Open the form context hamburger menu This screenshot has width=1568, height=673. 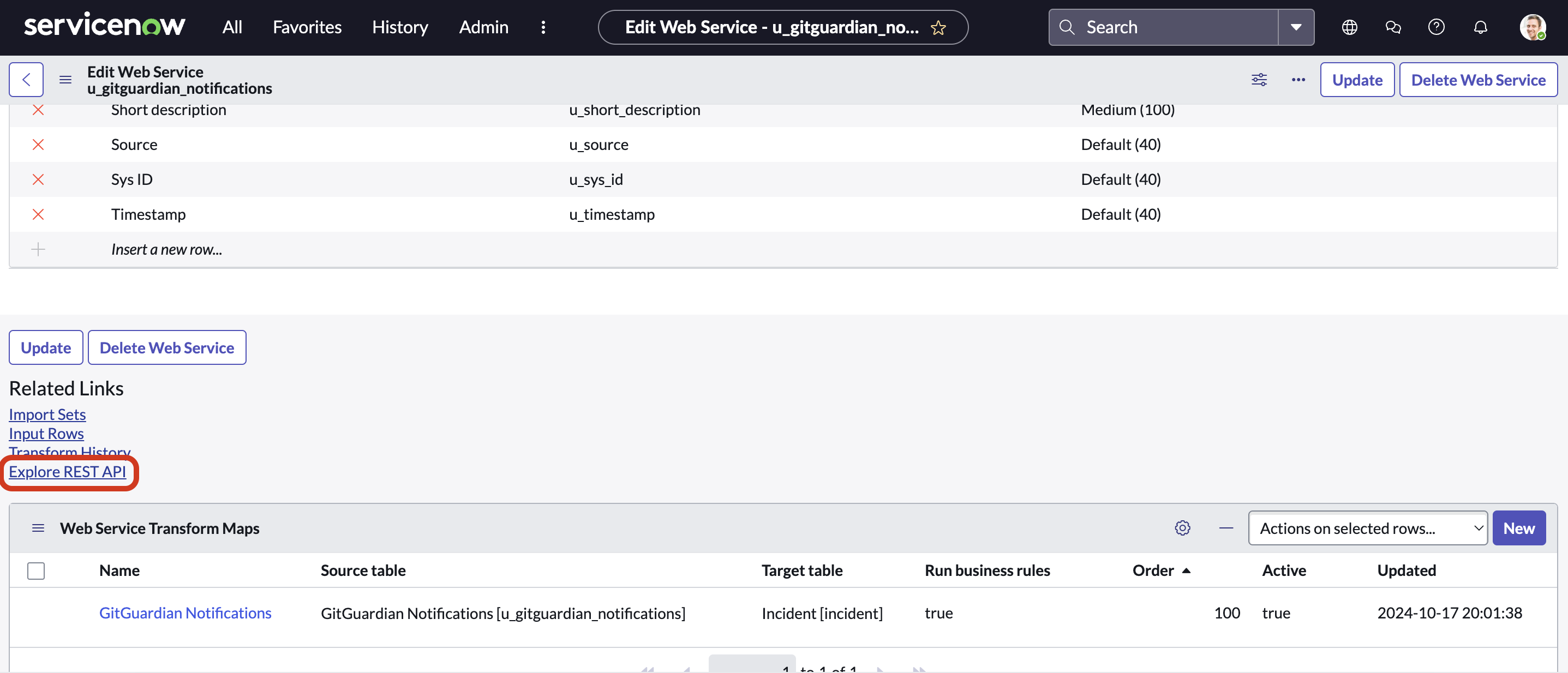click(65, 80)
